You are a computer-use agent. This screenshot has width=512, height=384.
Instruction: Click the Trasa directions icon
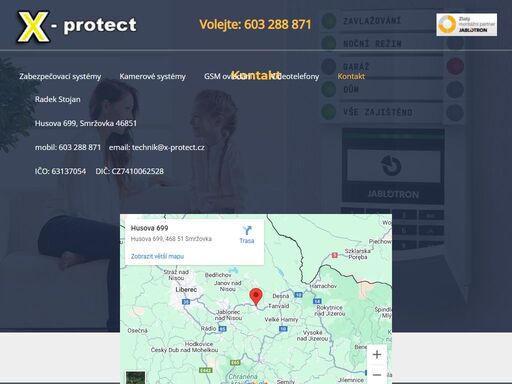[x=247, y=235]
